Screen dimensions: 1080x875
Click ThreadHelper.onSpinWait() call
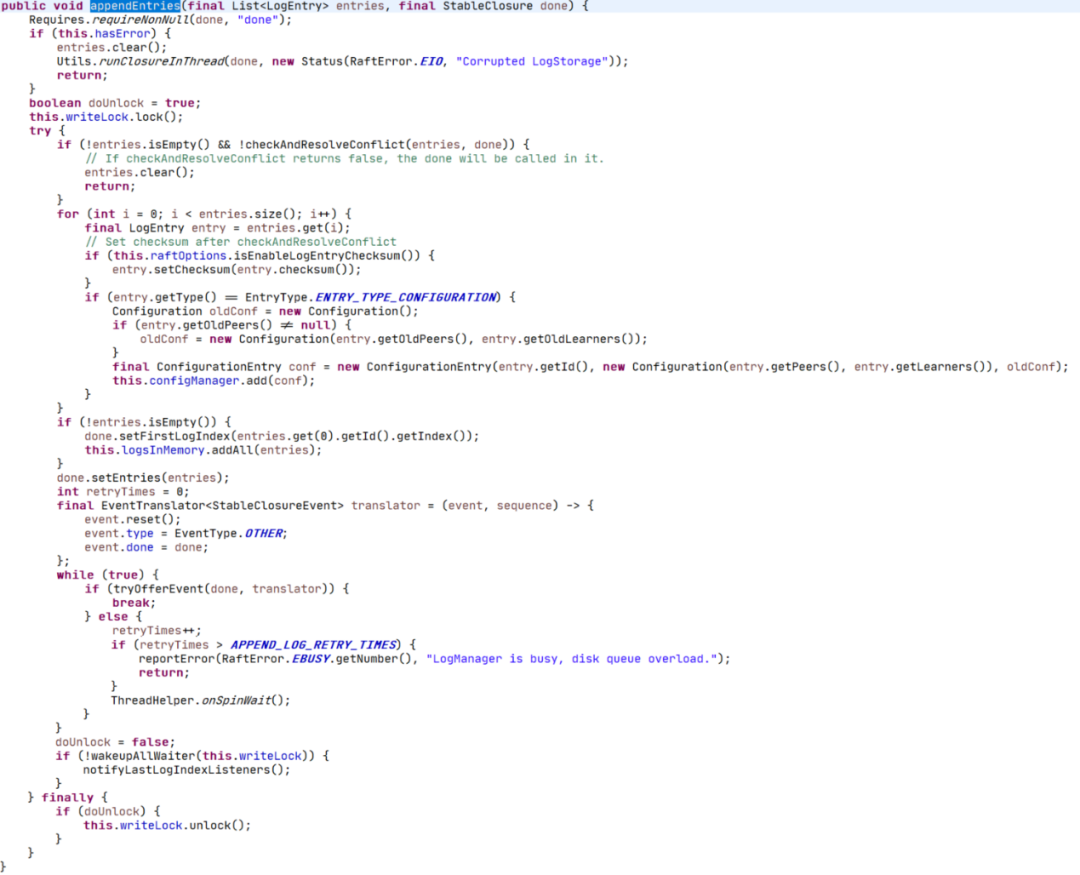pos(200,700)
